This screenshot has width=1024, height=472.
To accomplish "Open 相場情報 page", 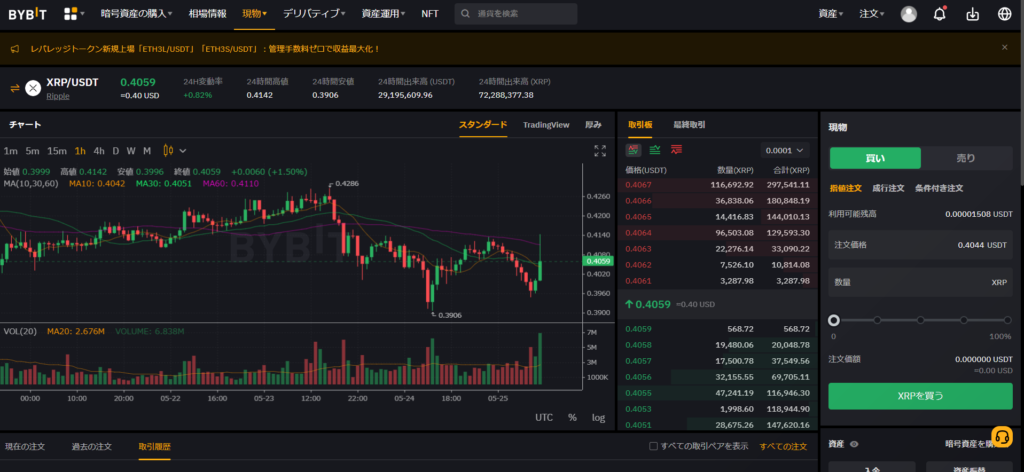I will tap(207, 14).
